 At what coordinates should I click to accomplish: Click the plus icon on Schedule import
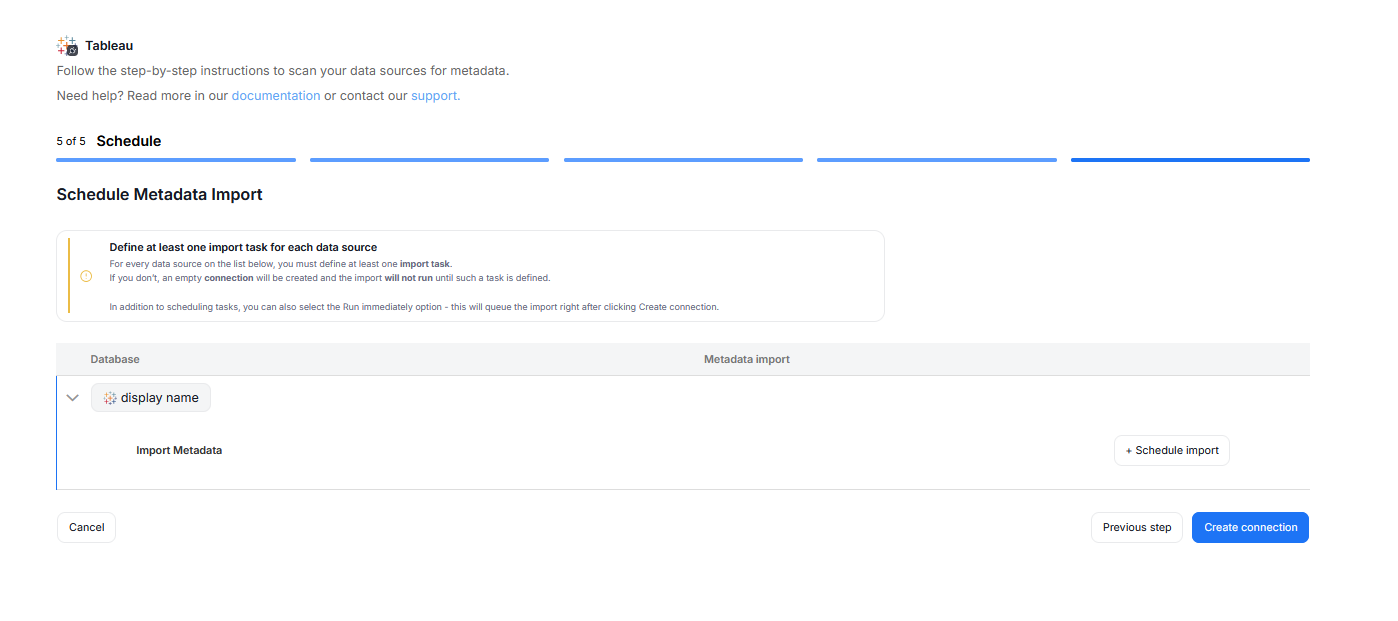click(1129, 451)
